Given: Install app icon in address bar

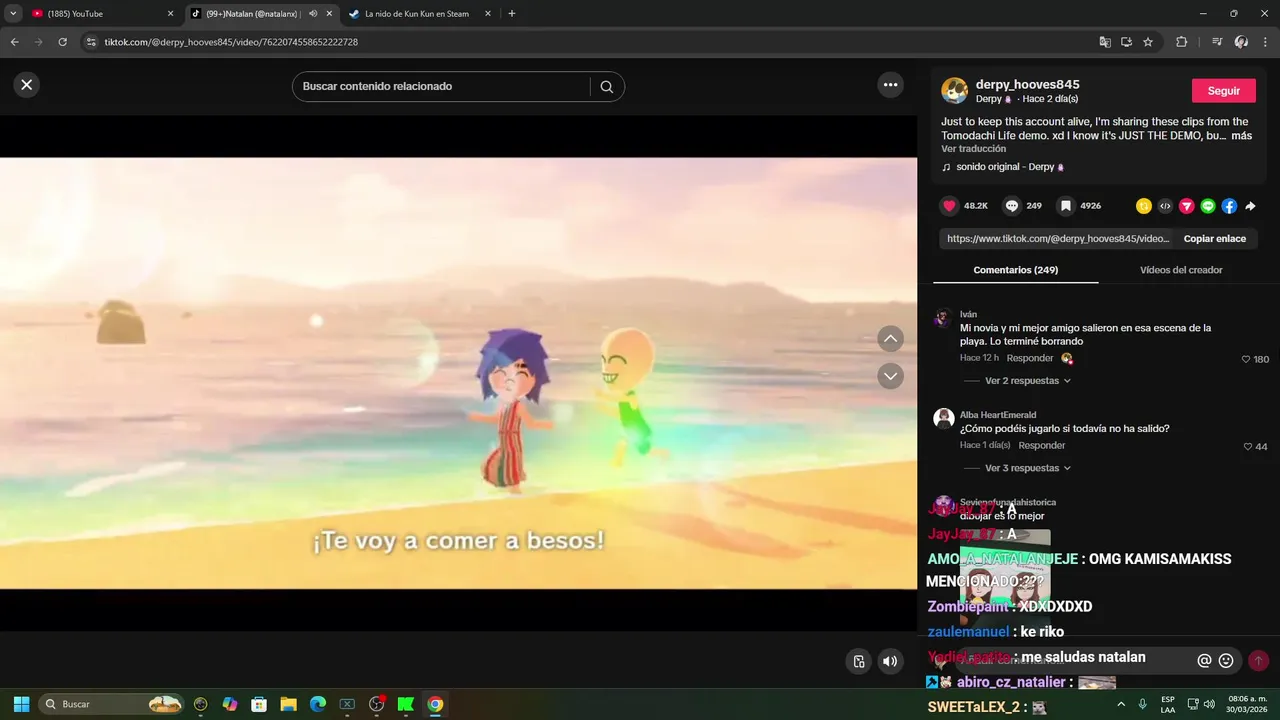Looking at the screenshot, I should tap(1126, 42).
